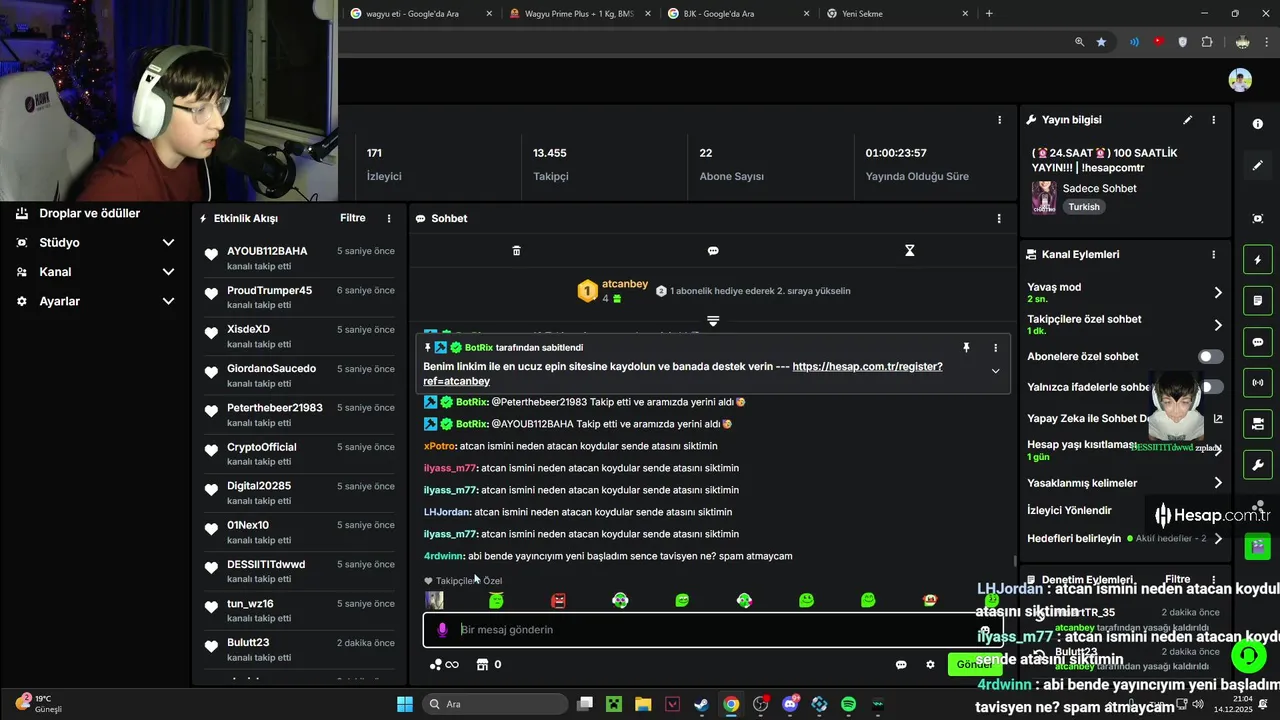Open Yasaklanmış kelimeler arrow

pos(1218,483)
